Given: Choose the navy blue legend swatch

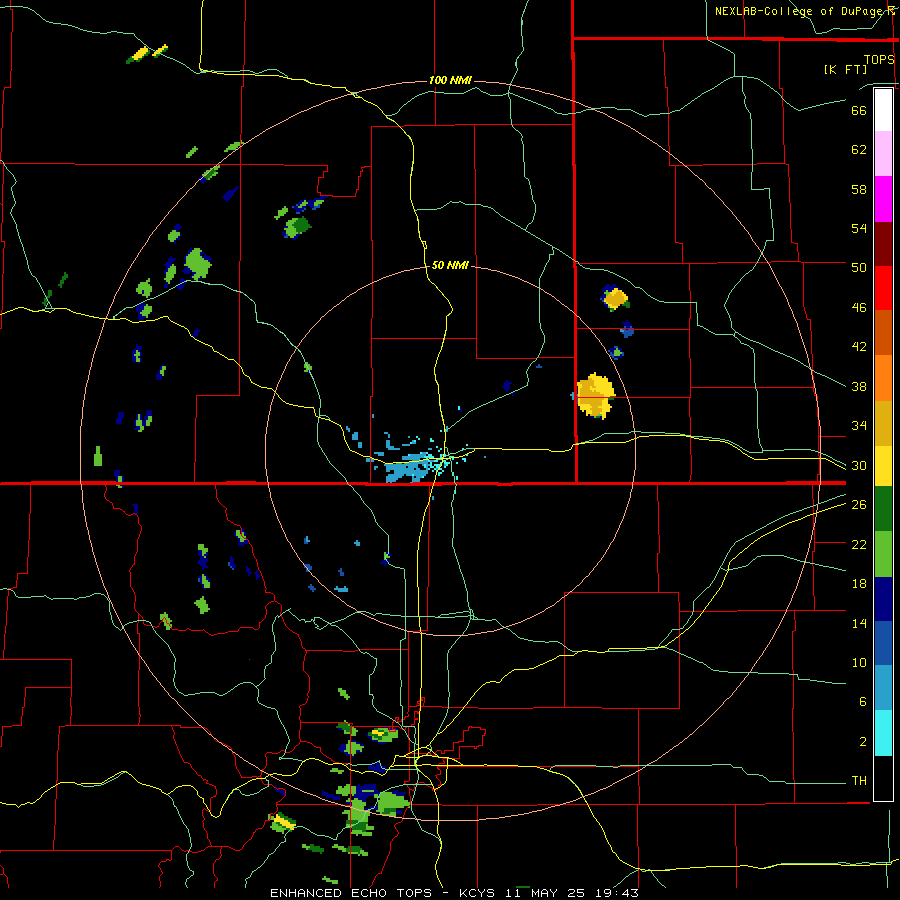Looking at the screenshot, I should pyautogui.click(x=883, y=599).
